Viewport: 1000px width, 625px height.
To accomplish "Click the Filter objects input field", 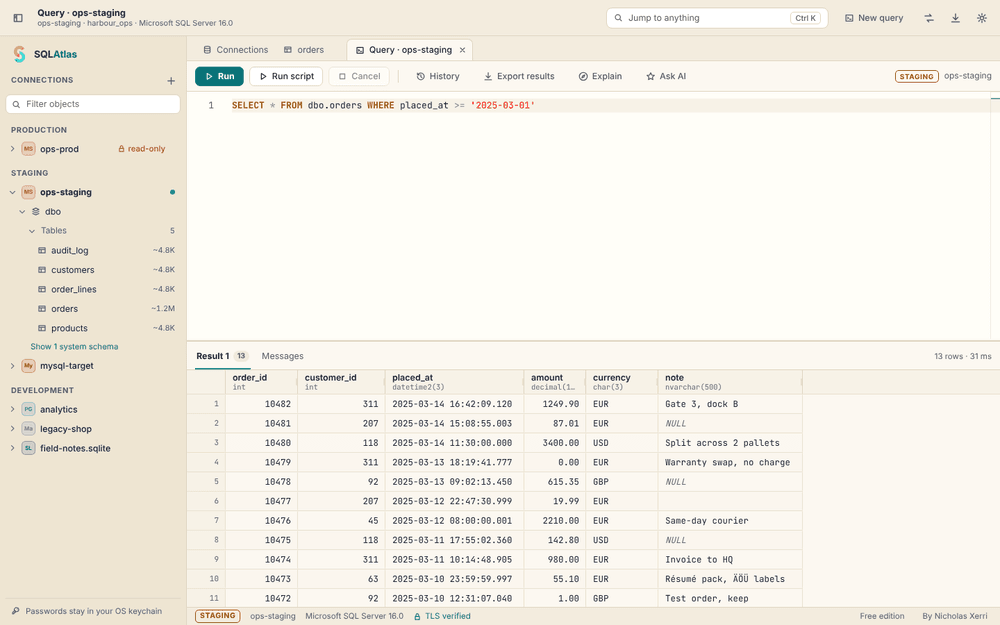I will coord(93,104).
